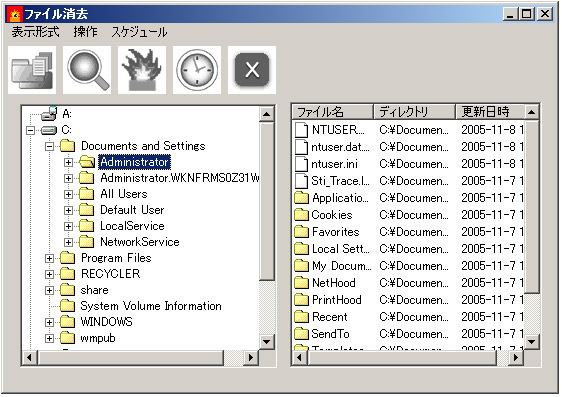Click the clock schedule toolbar icon
562x397 pixels.
click(197, 70)
